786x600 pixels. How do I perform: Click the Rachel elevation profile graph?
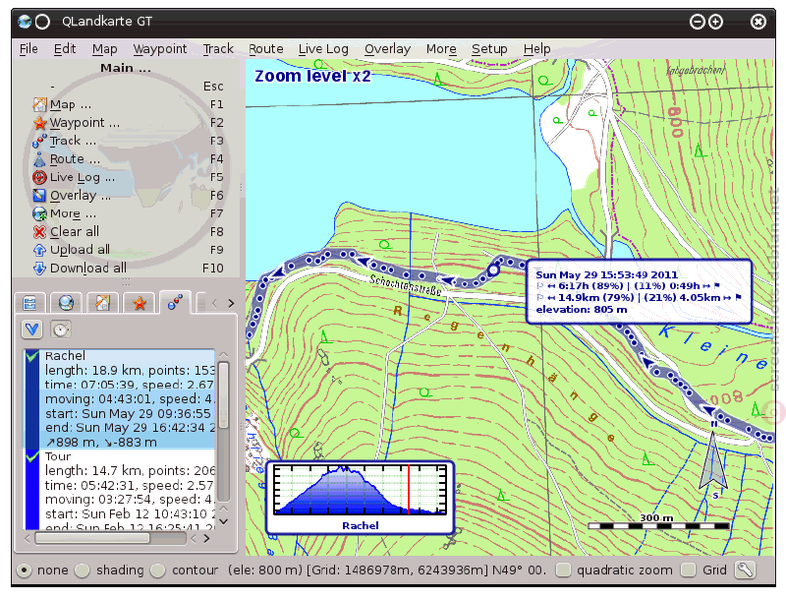click(360, 497)
